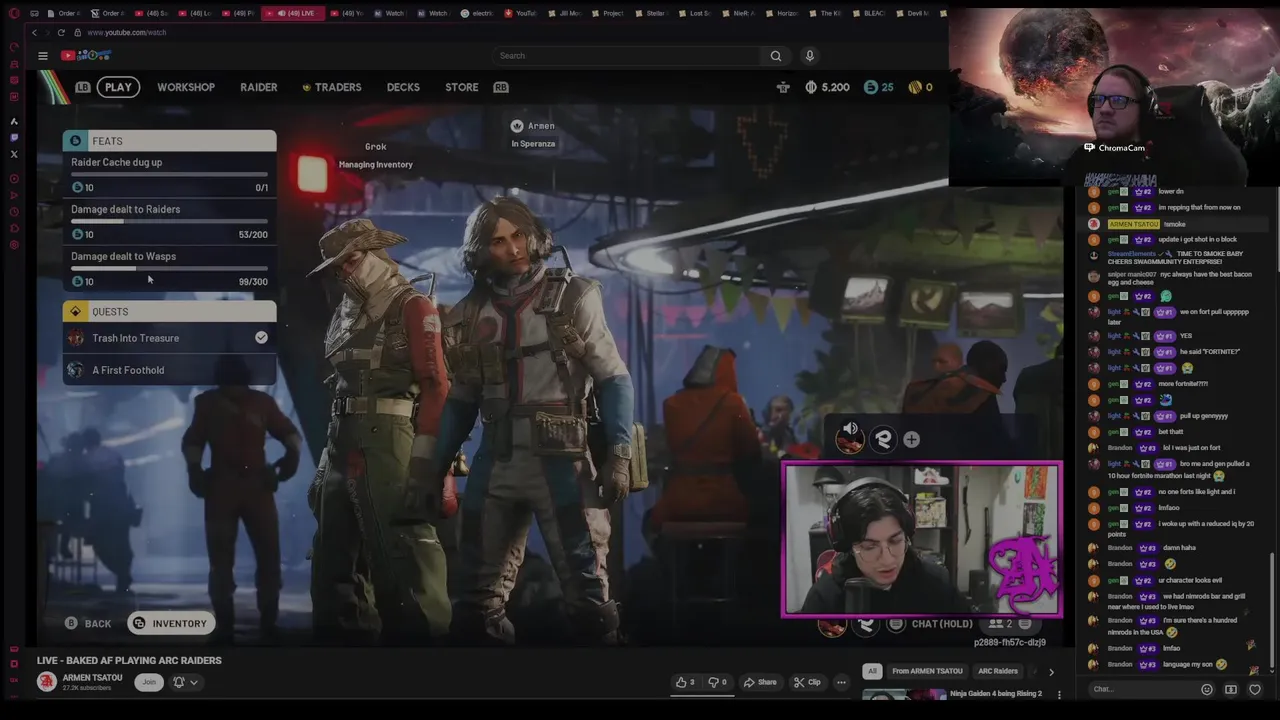
Task: Open notification bell dropdown
Action: tap(185, 682)
